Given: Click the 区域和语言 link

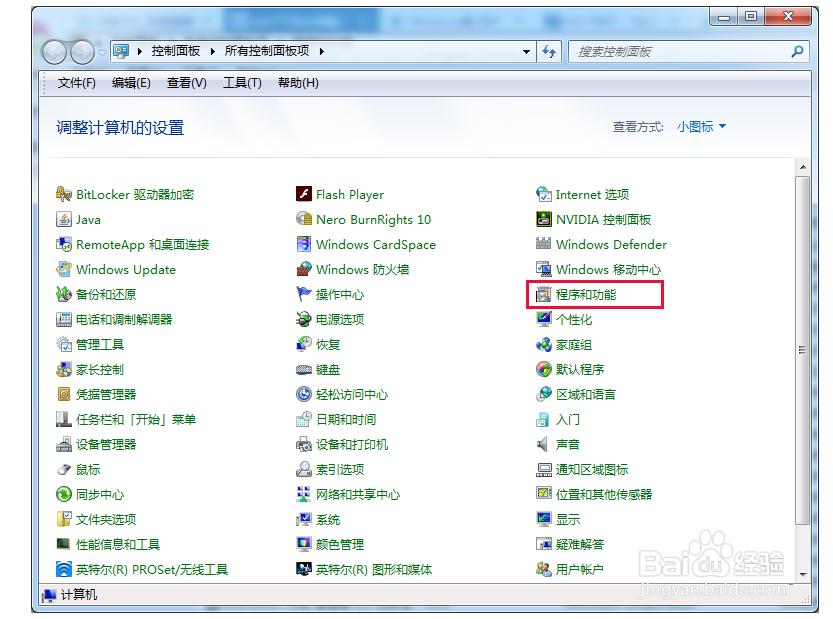Looking at the screenshot, I should (x=586, y=394).
